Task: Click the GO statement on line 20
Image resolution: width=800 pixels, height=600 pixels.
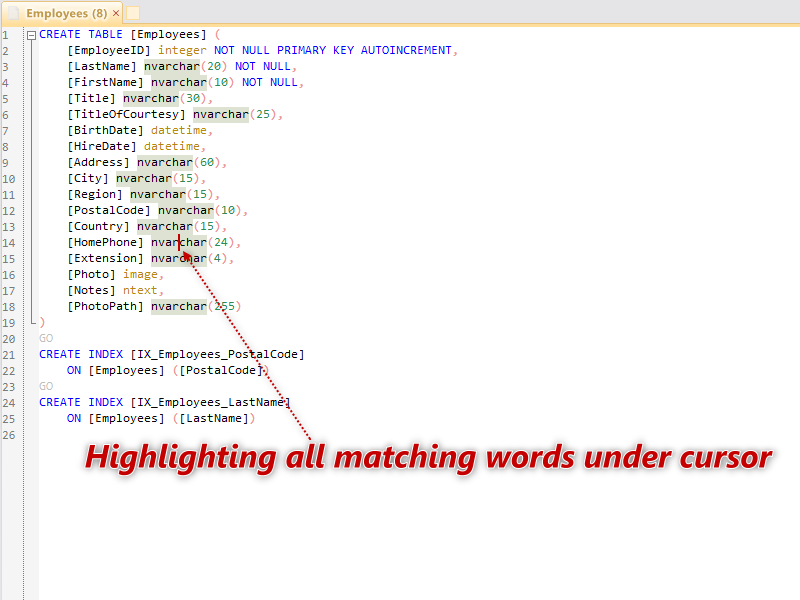Action: (46, 338)
